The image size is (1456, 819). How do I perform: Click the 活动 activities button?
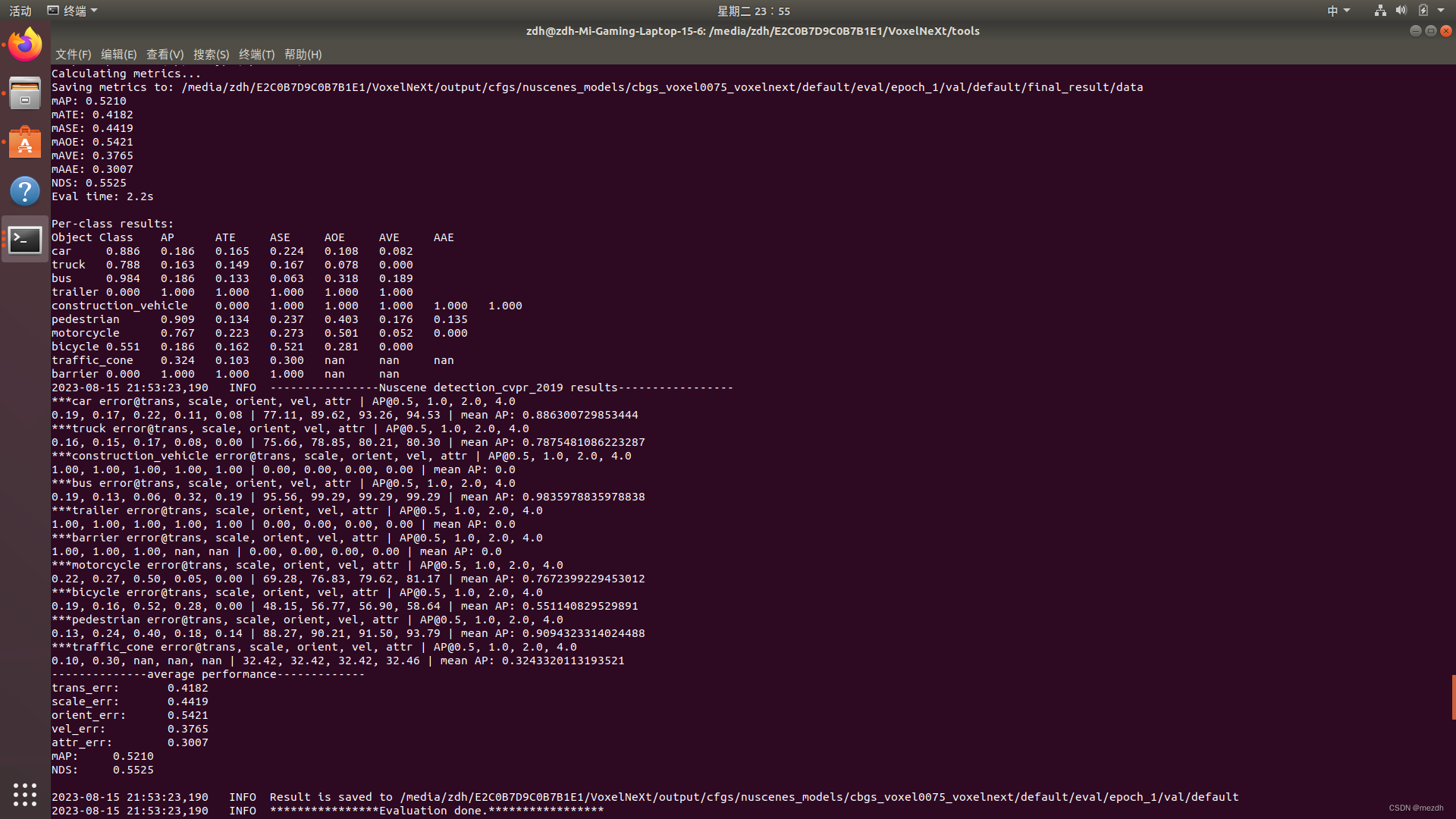click(20, 11)
